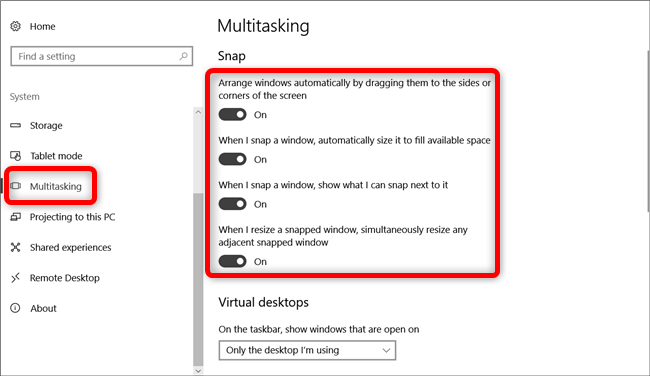The height and width of the screenshot is (376, 650).
Task: Click the Home gear icon
Action: pyautogui.click(x=15, y=26)
